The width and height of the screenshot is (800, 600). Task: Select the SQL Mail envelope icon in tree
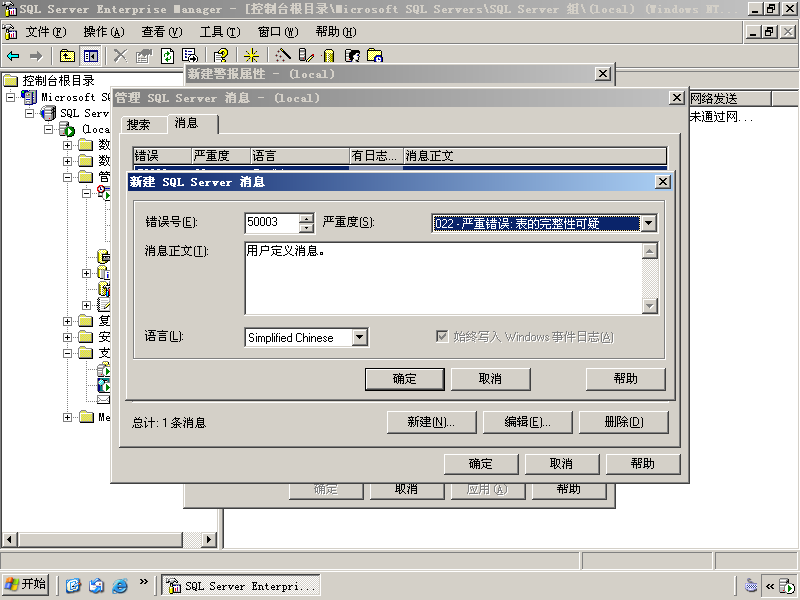(104, 399)
